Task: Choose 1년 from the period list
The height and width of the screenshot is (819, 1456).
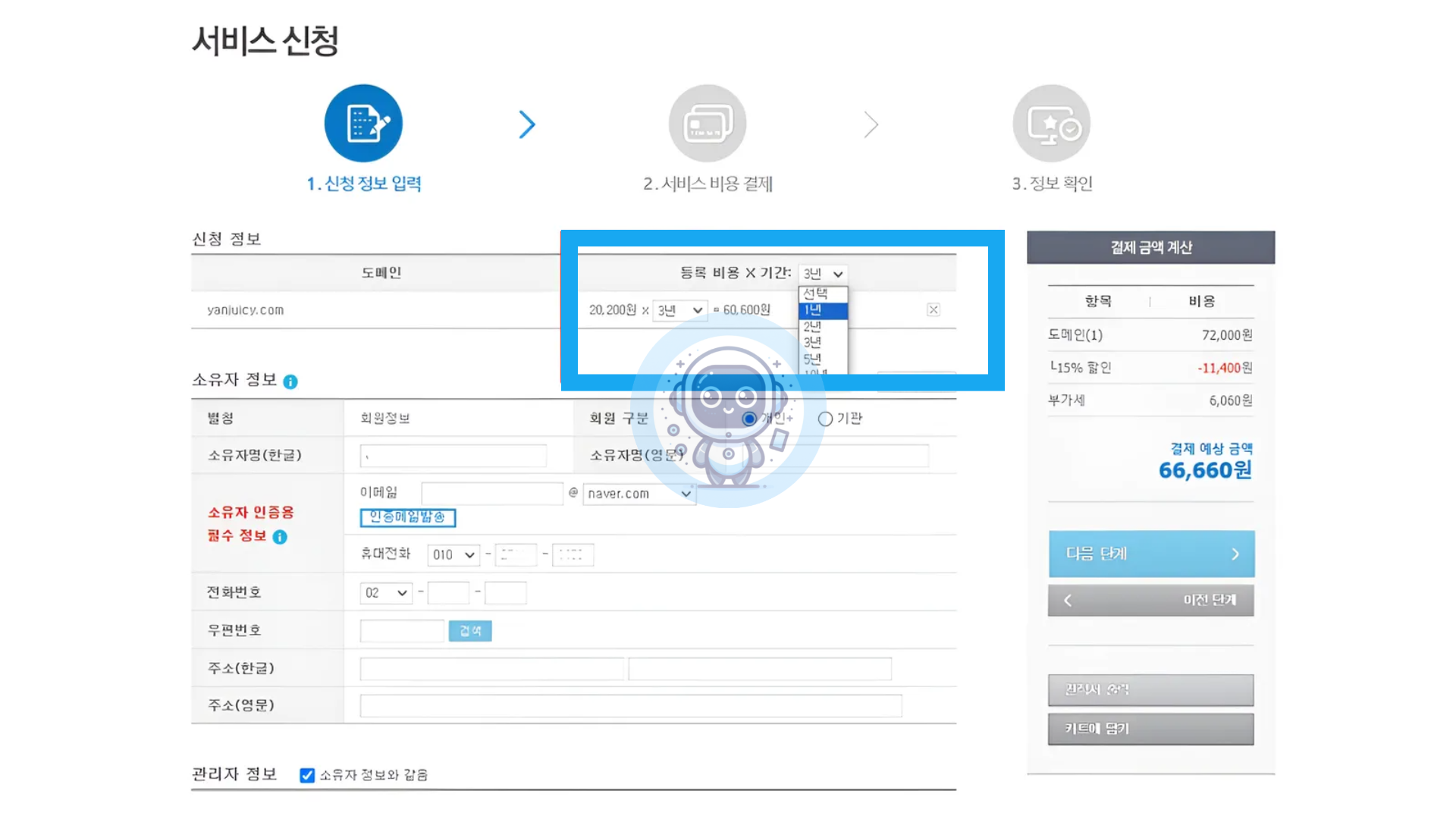Action: tap(822, 310)
